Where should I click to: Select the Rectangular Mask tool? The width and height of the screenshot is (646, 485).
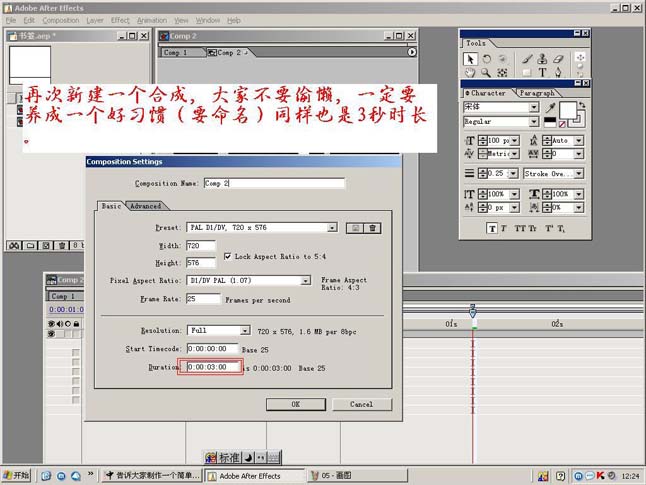click(x=527, y=73)
